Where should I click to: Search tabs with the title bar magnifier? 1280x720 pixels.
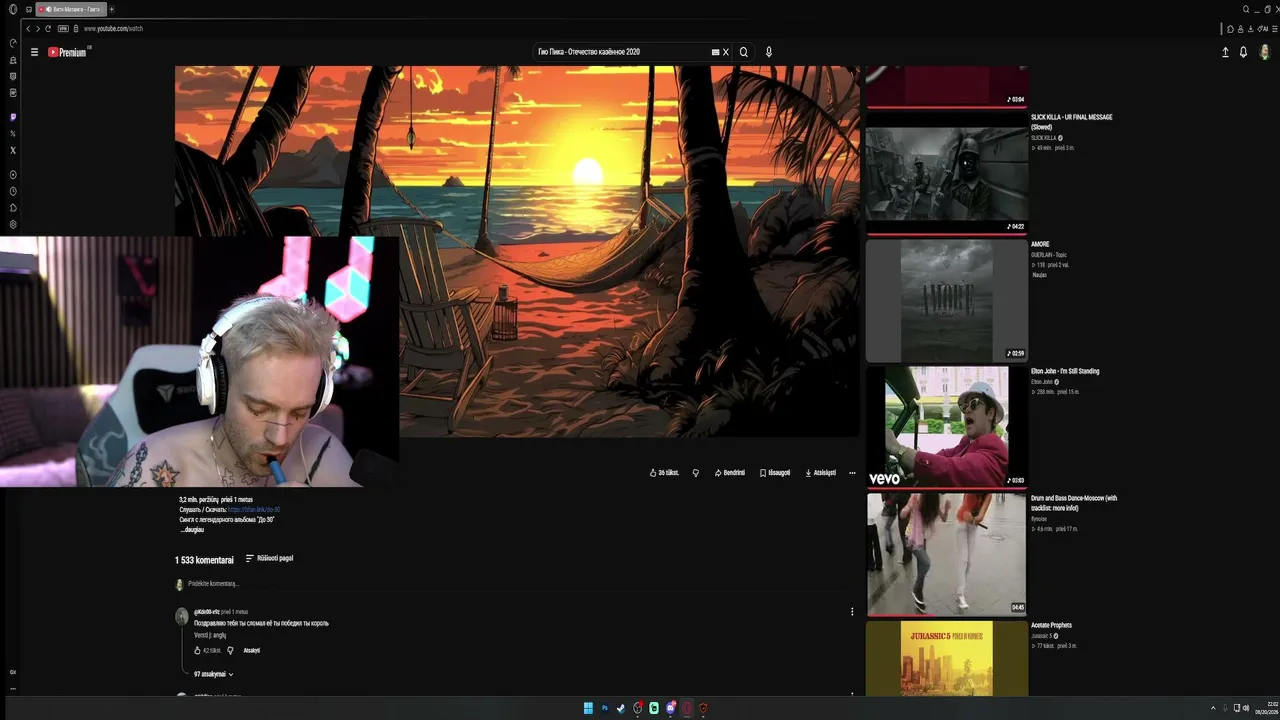point(1246,9)
